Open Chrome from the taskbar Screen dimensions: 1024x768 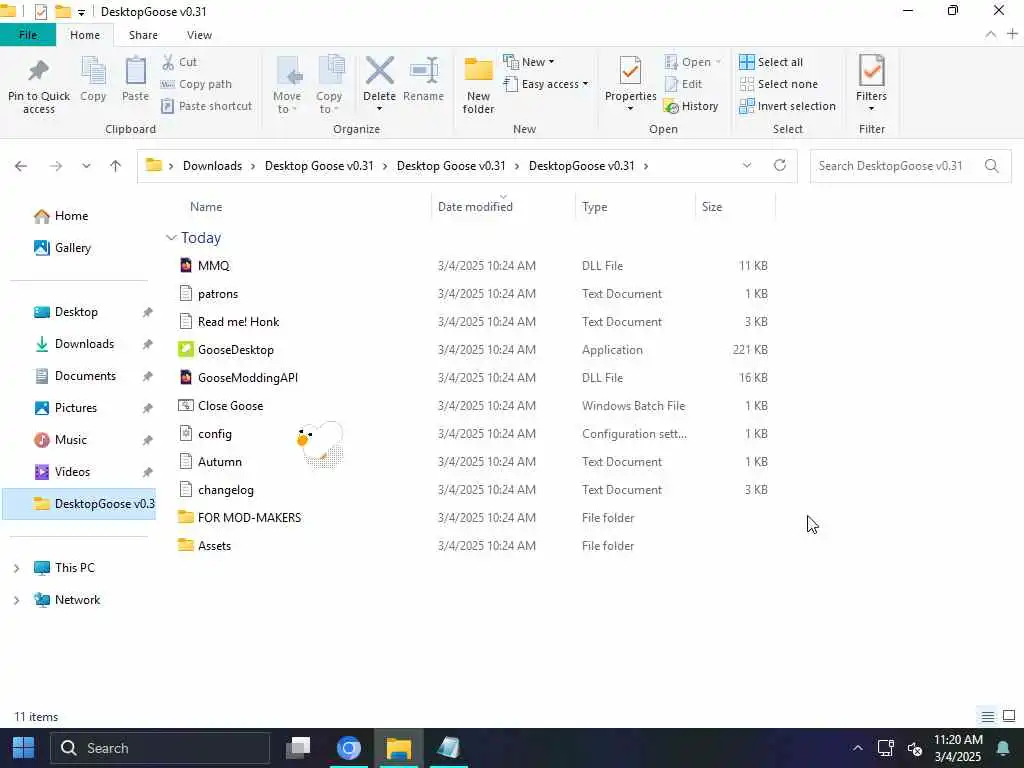tap(349, 748)
